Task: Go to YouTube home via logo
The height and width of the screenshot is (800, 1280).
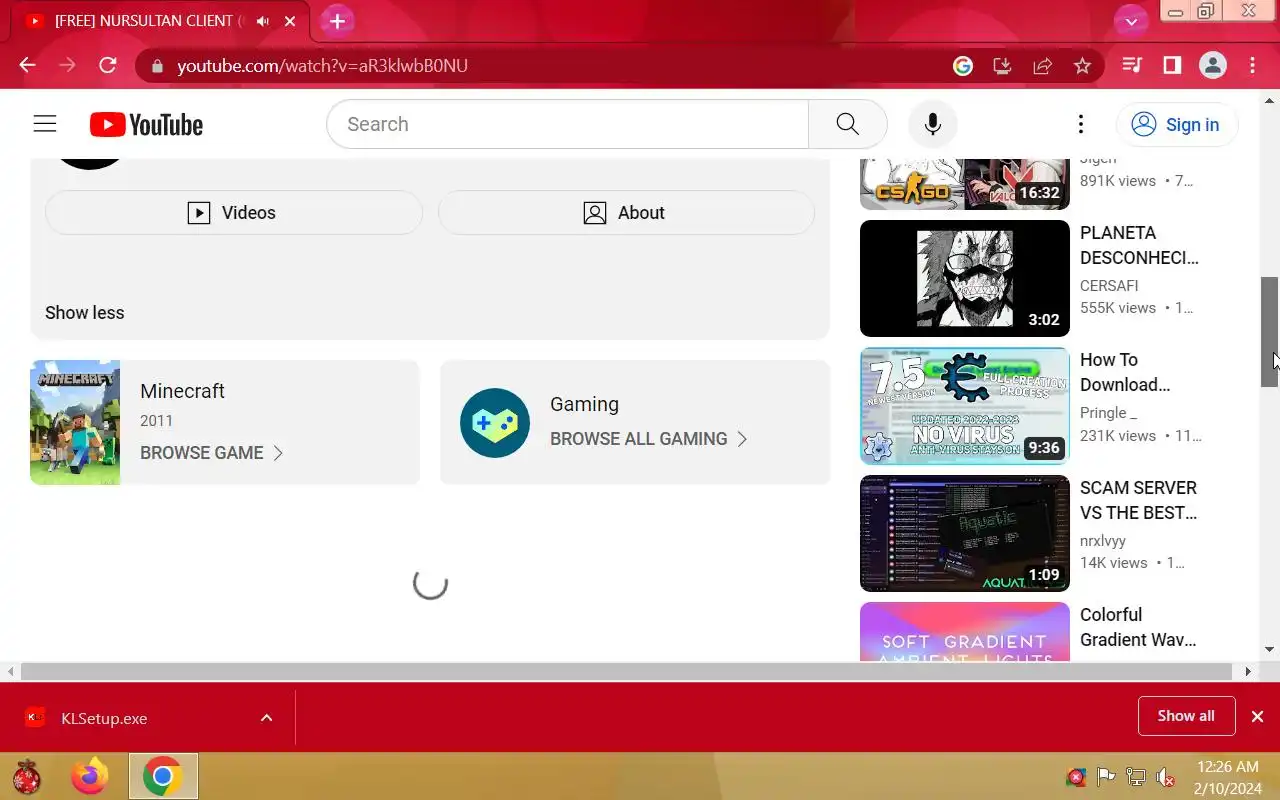Action: [146, 124]
